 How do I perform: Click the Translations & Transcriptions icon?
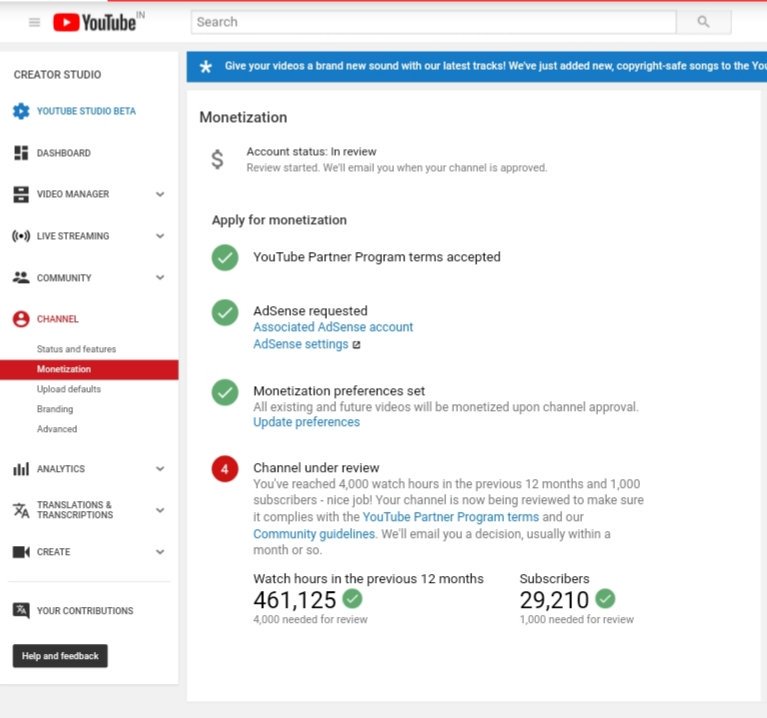[21, 510]
